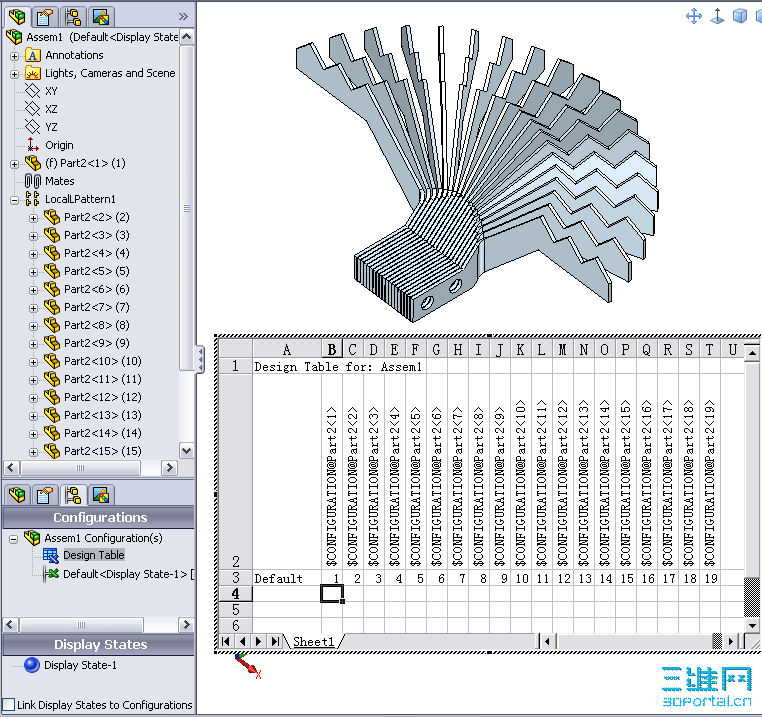This screenshot has width=762, height=717.
Task: Open lower pane FeatureManager tab
Action: [x=17, y=495]
